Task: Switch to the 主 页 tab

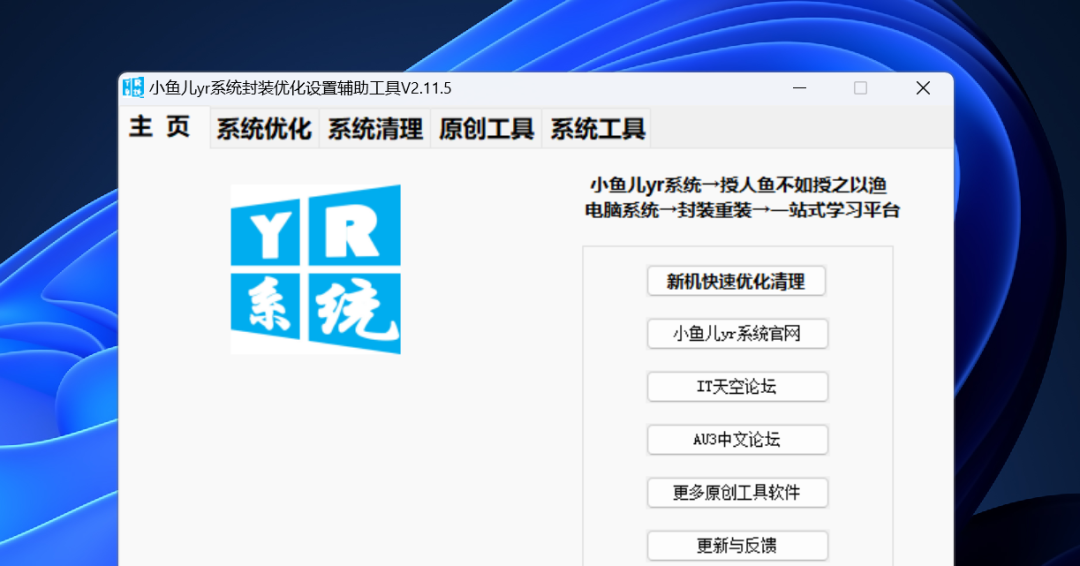Action: point(164,127)
